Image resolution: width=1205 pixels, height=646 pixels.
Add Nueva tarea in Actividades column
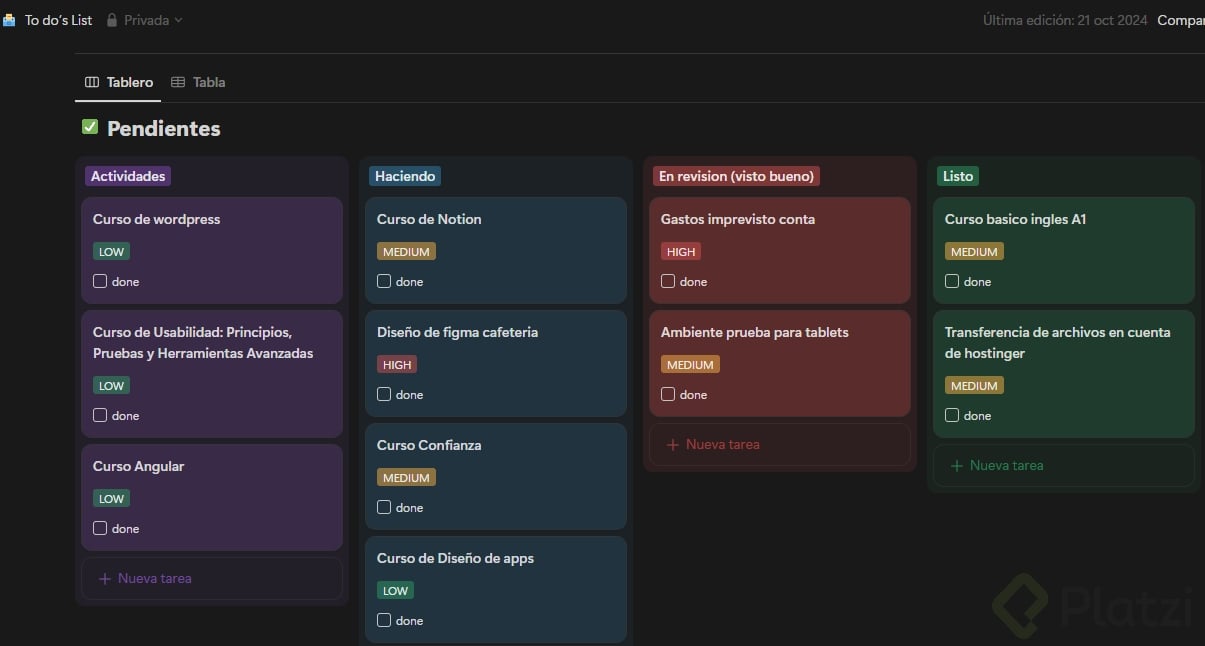[x=154, y=578]
